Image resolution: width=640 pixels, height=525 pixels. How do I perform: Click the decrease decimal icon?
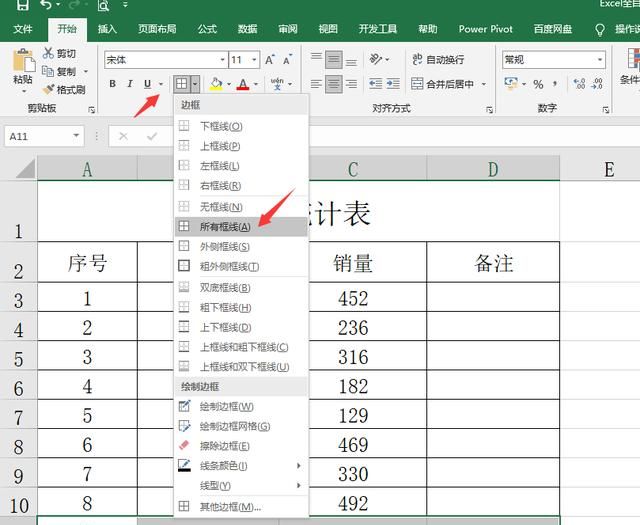click(x=597, y=84)
